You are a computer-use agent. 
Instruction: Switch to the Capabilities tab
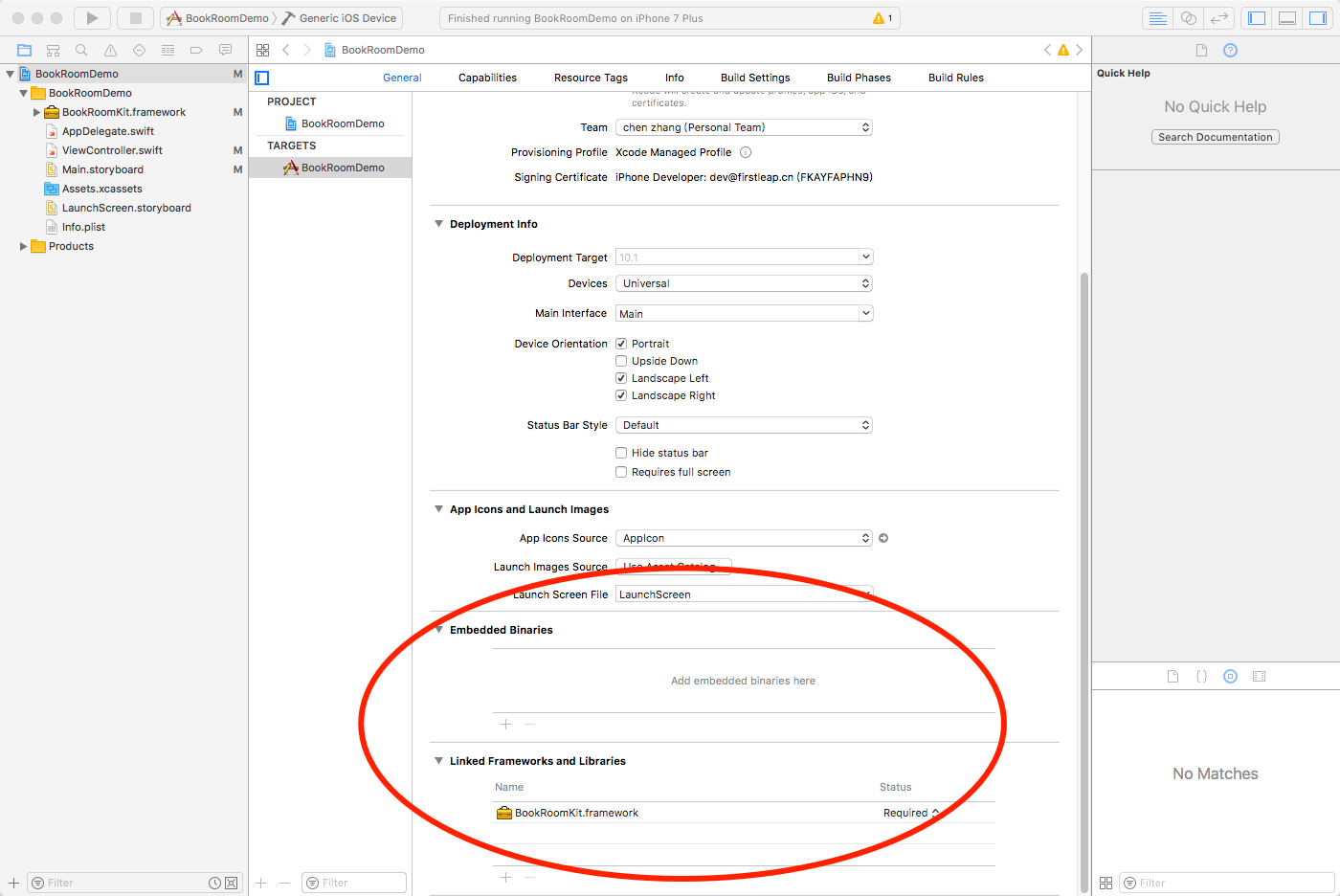click(x=487, y=78)
